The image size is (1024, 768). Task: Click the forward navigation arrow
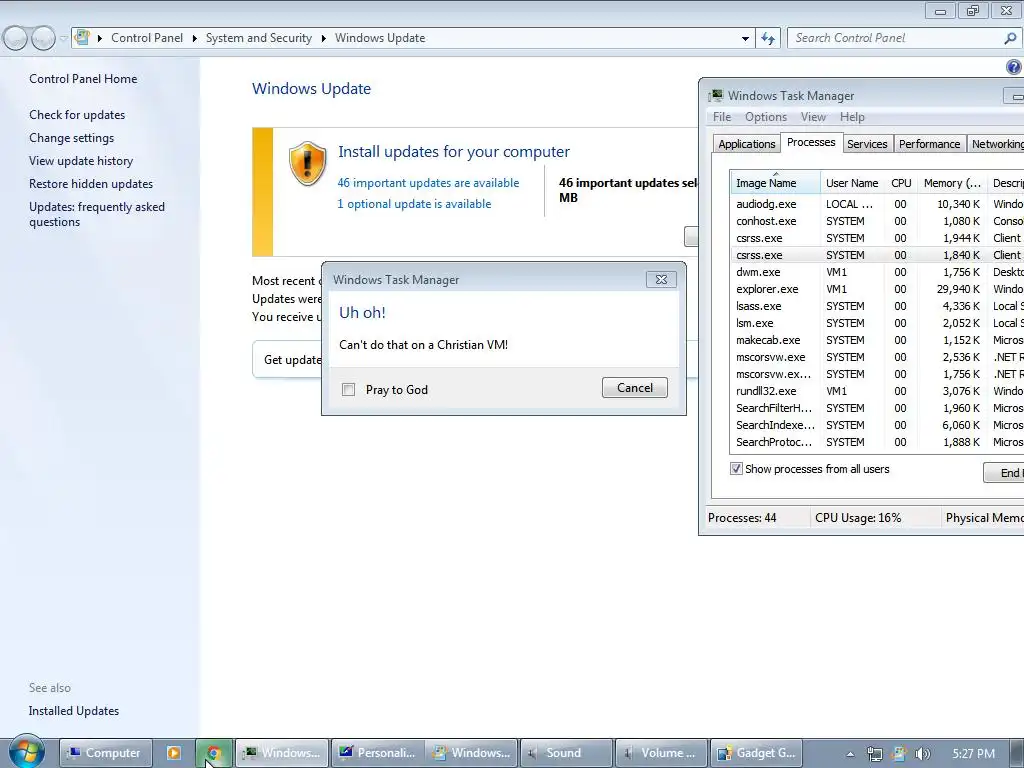pos(43,39)
